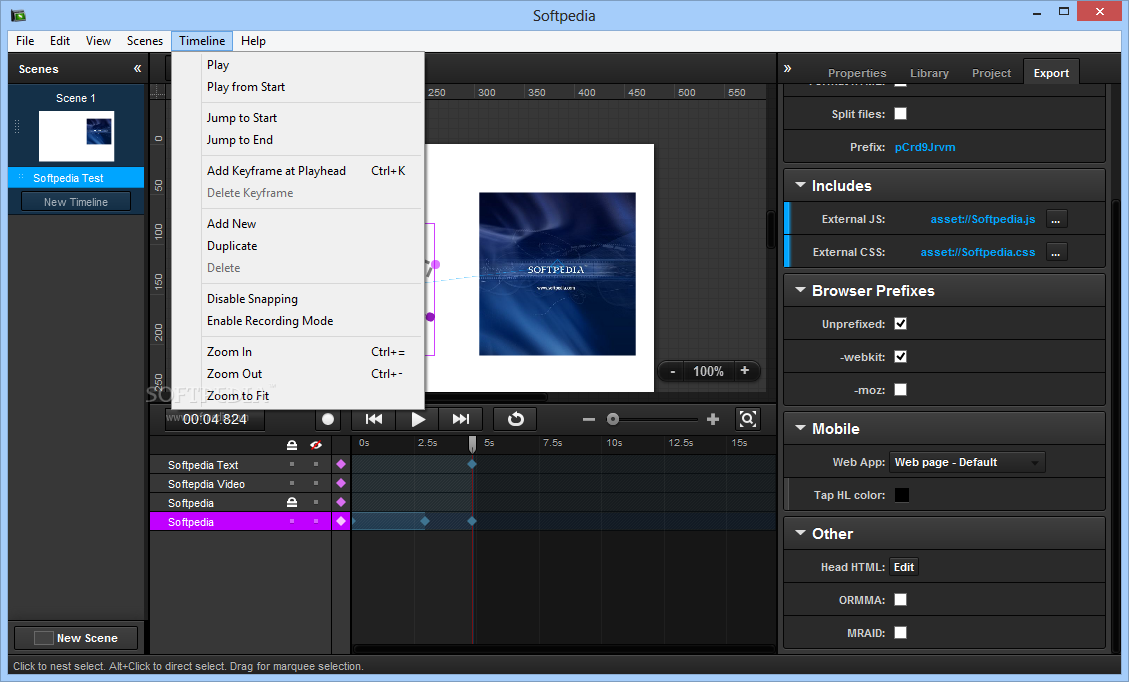The width and height of the screenshot is (1129, 682).
Task: Click the New Scene button
Action: (x=76, y=638)
